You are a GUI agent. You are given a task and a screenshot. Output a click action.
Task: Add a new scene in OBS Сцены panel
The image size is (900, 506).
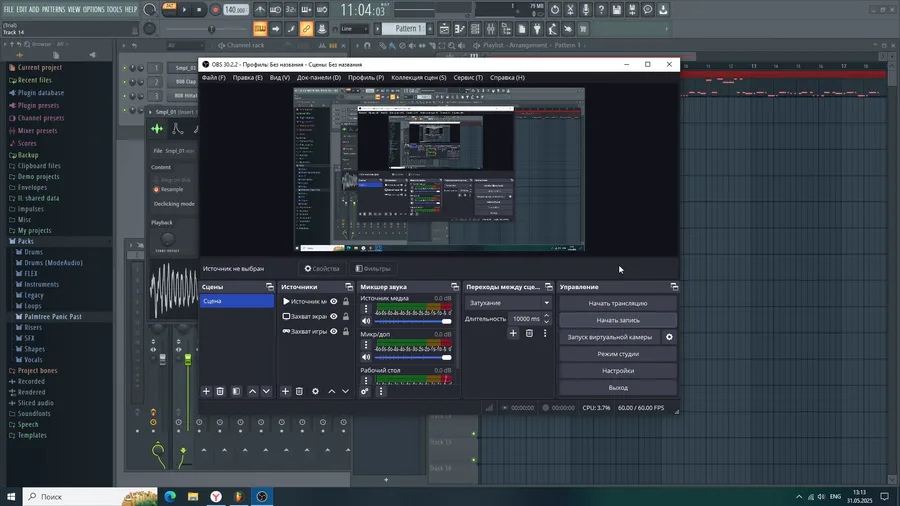(x=206, y=391)
